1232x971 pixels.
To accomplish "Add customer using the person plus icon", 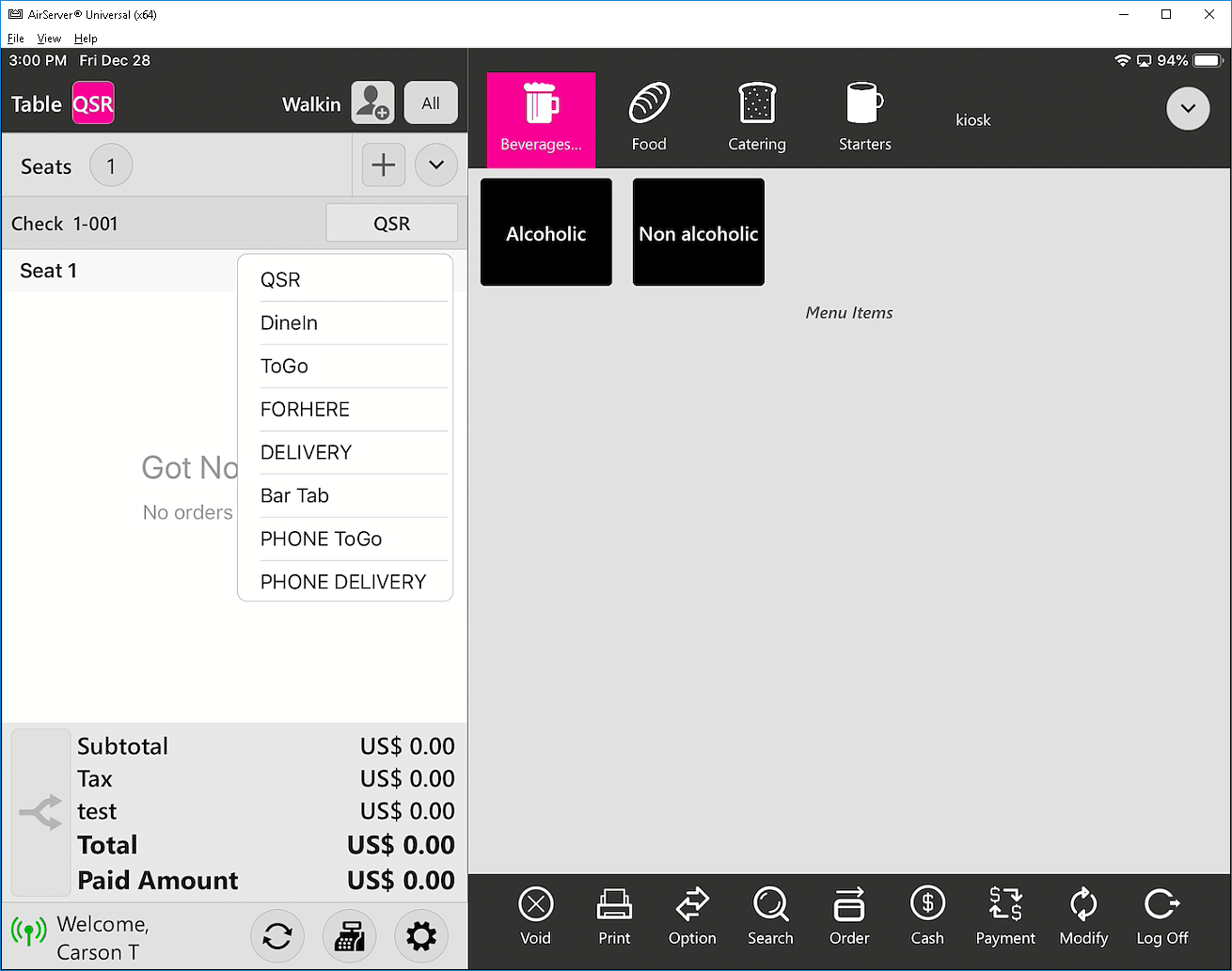I will 372,103.
